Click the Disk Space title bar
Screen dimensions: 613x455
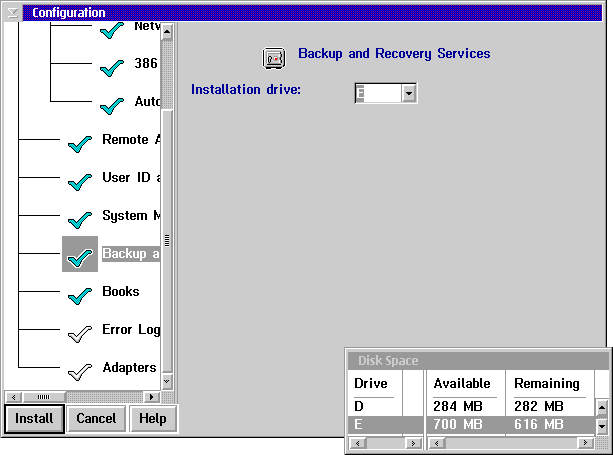pyautogui.click(x=478, y=360)
